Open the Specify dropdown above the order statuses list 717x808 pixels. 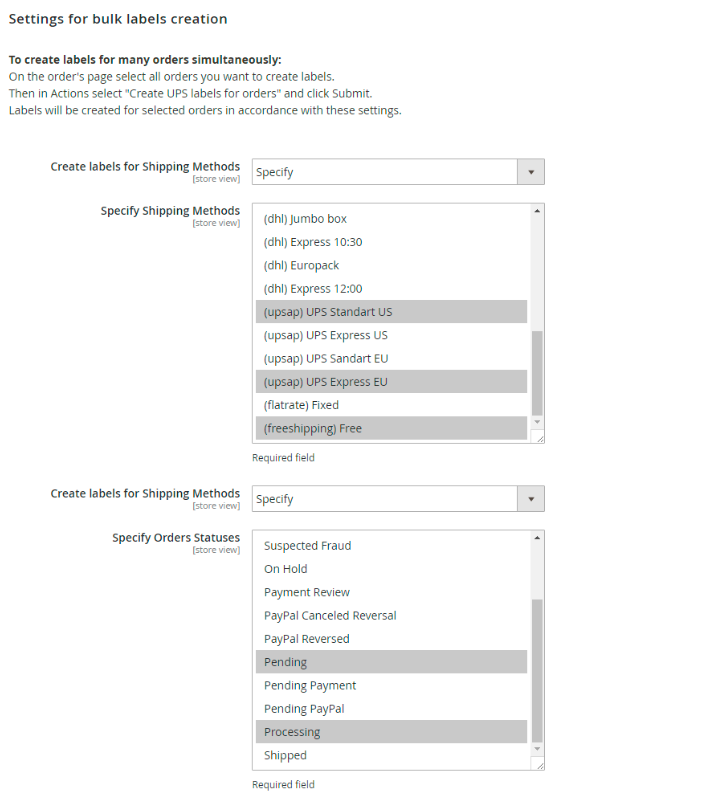click(x=398, y=499)
